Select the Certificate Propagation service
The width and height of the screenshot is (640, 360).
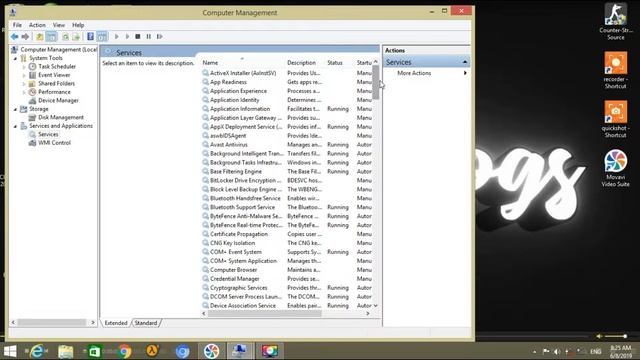239,234
